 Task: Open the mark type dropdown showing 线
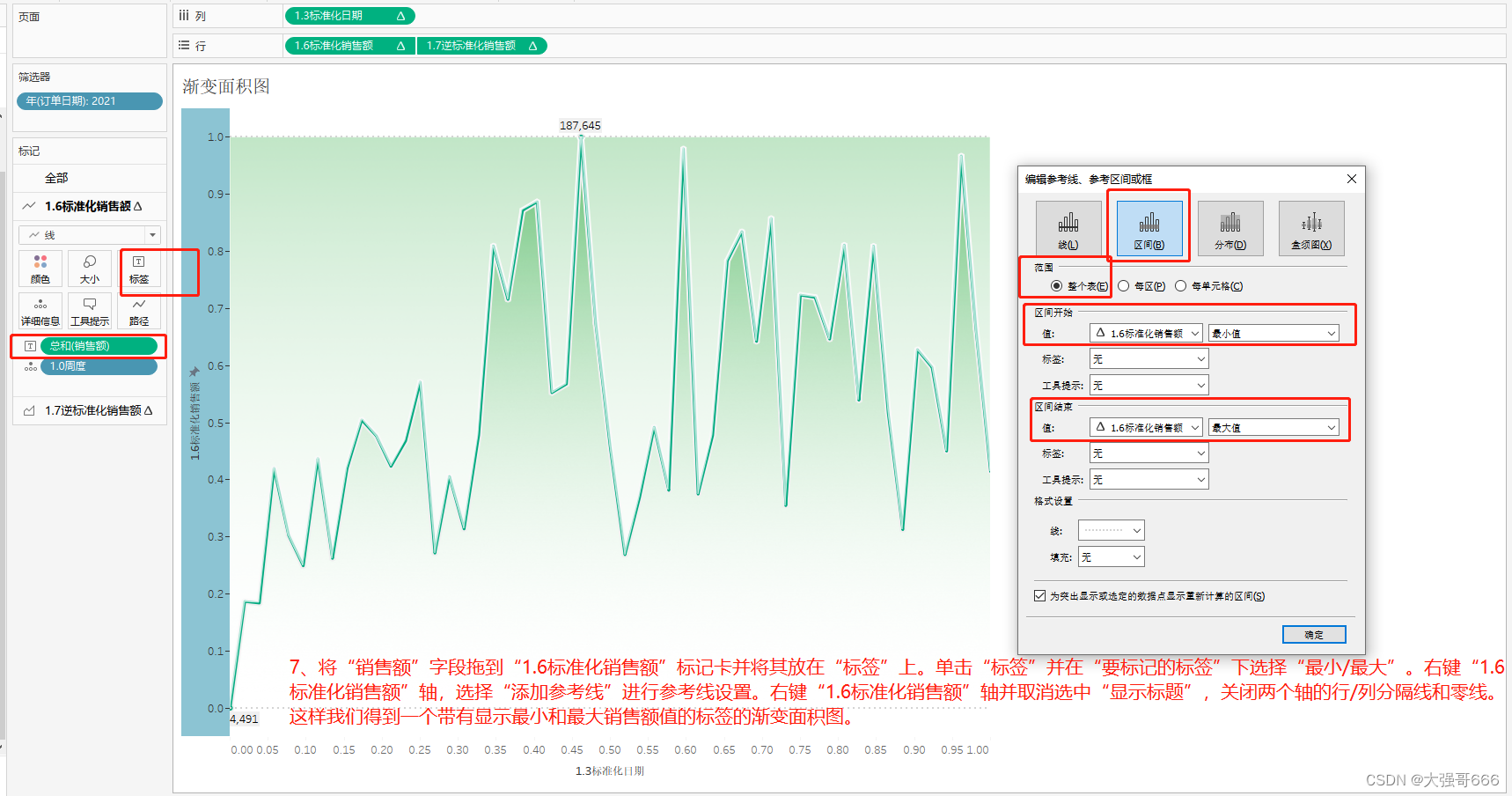pos(90,235)
